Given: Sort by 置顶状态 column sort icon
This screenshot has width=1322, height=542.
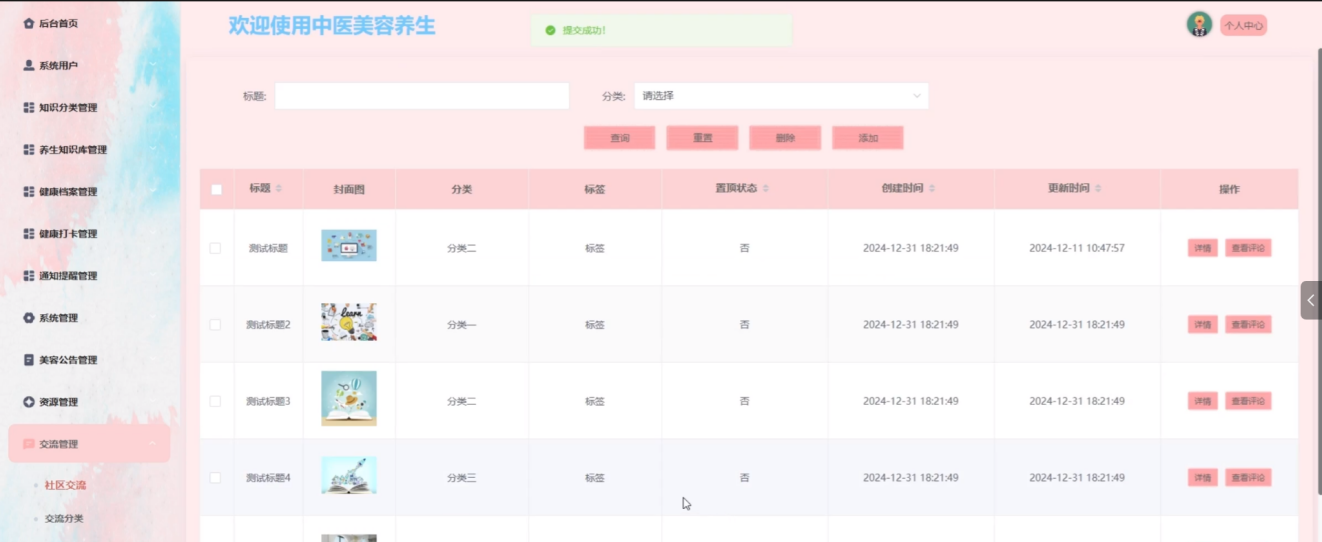Looking at the screenshot, I should [765, 189].
